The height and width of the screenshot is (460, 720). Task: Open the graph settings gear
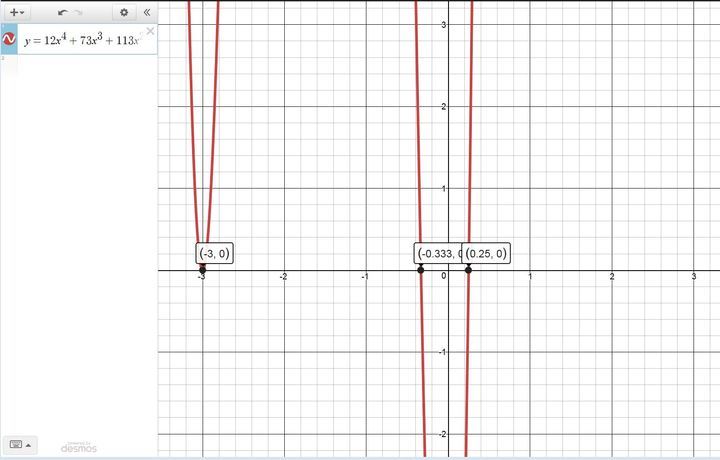(x=124, y=12)
